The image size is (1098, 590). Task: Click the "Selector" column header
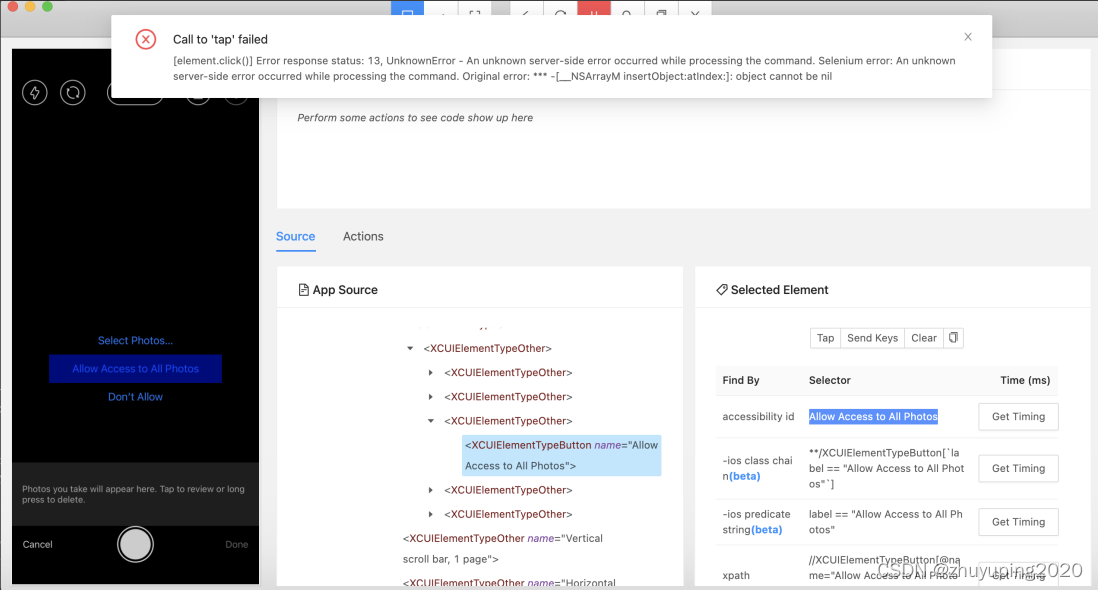point(830,380)
